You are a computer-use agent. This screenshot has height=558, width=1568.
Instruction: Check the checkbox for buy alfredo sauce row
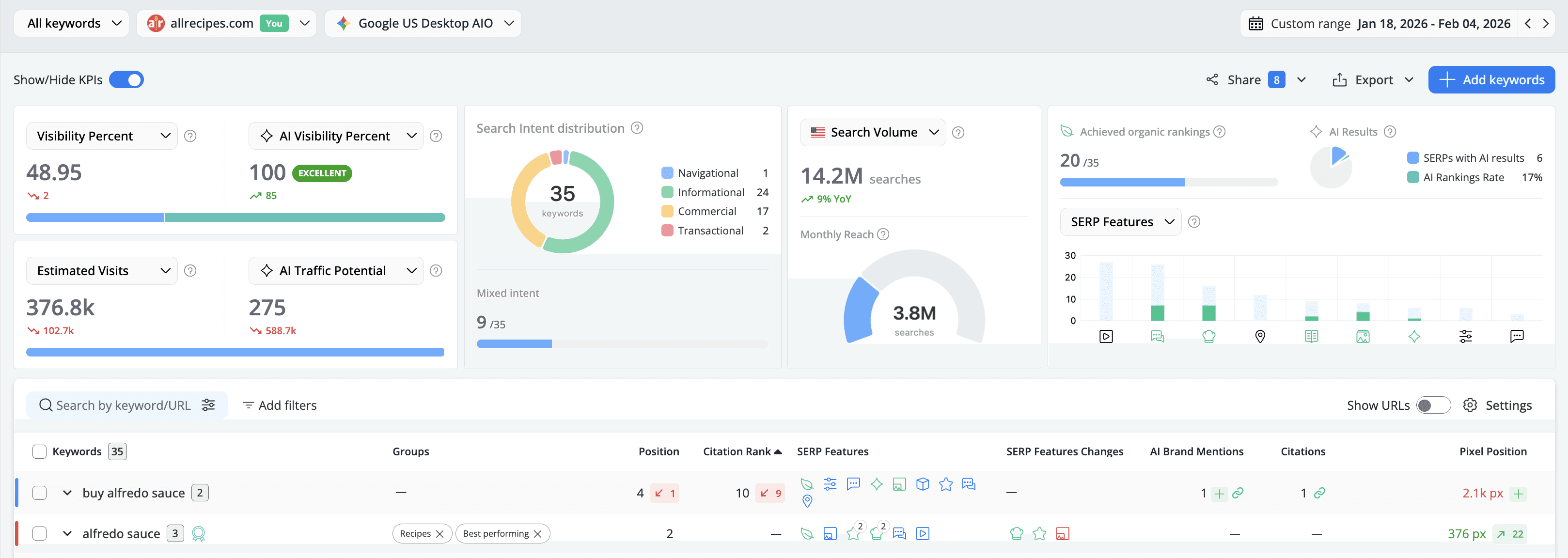point(39,493)
